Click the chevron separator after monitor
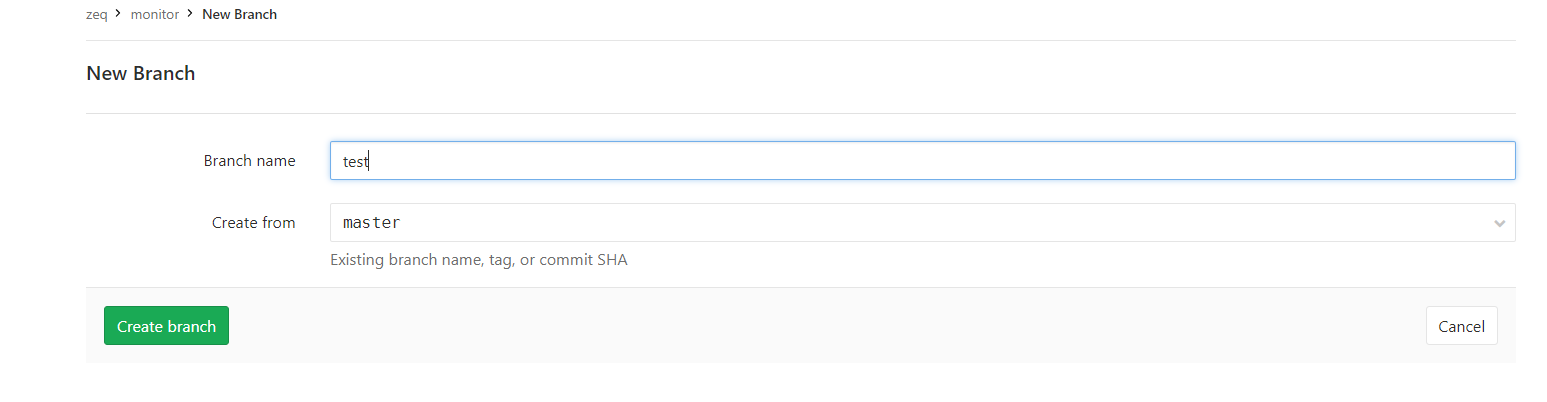 tap(190, 15)
